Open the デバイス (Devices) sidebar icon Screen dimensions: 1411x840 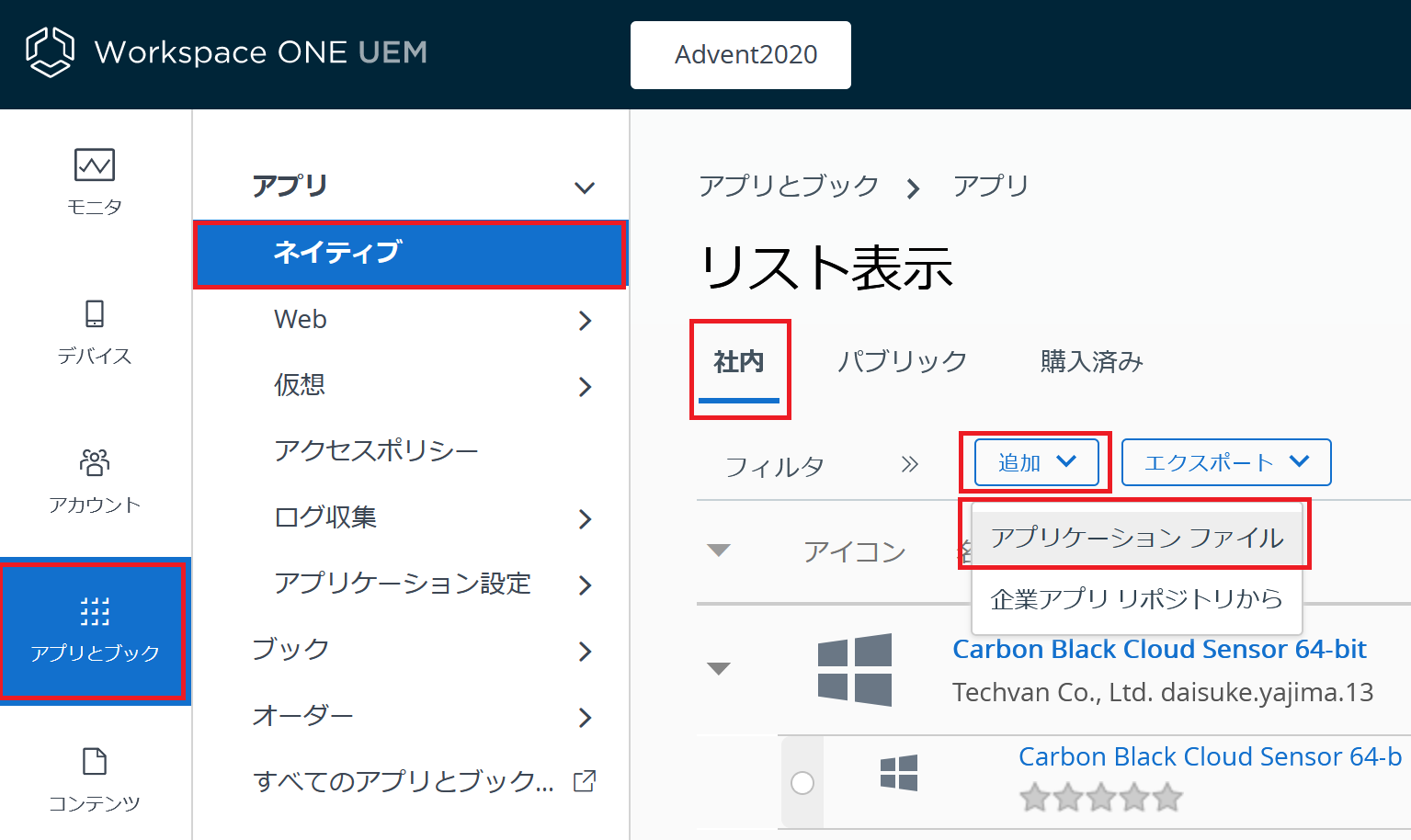(95, 315)
